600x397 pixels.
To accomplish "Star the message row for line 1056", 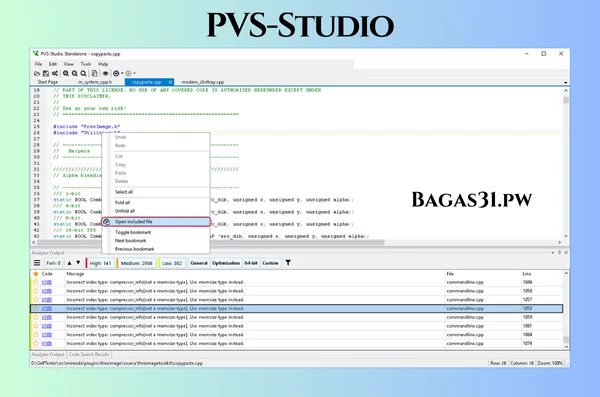I will click(x=36, y=291).
